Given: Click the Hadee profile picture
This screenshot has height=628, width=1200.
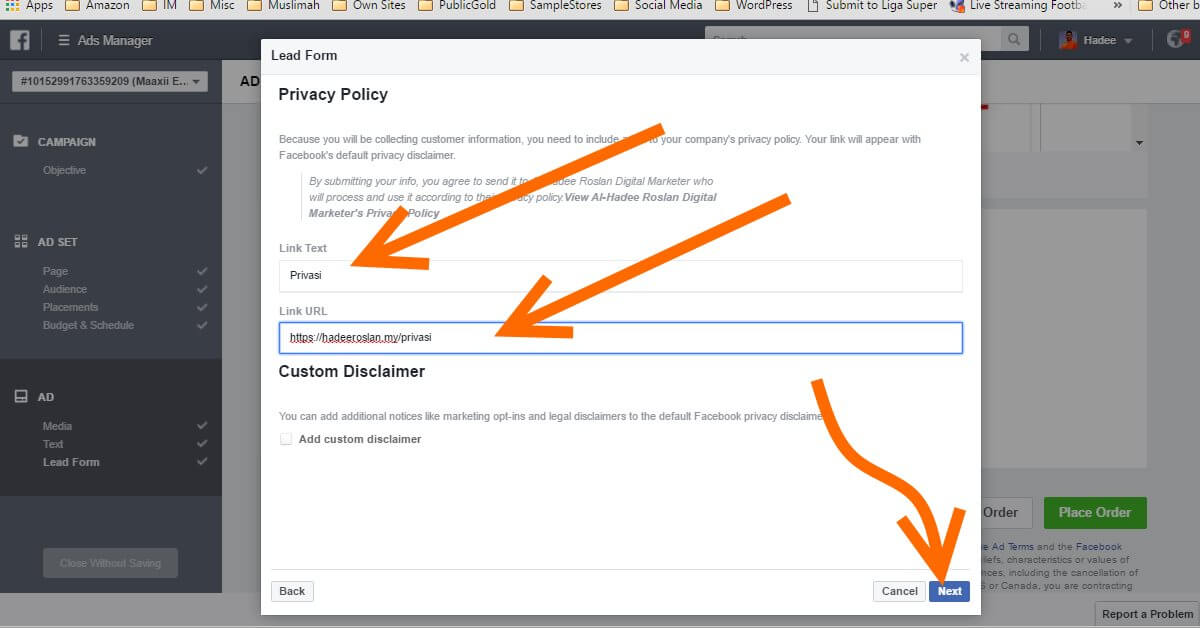Looking at the screenshot, I should click(1069, 40).
